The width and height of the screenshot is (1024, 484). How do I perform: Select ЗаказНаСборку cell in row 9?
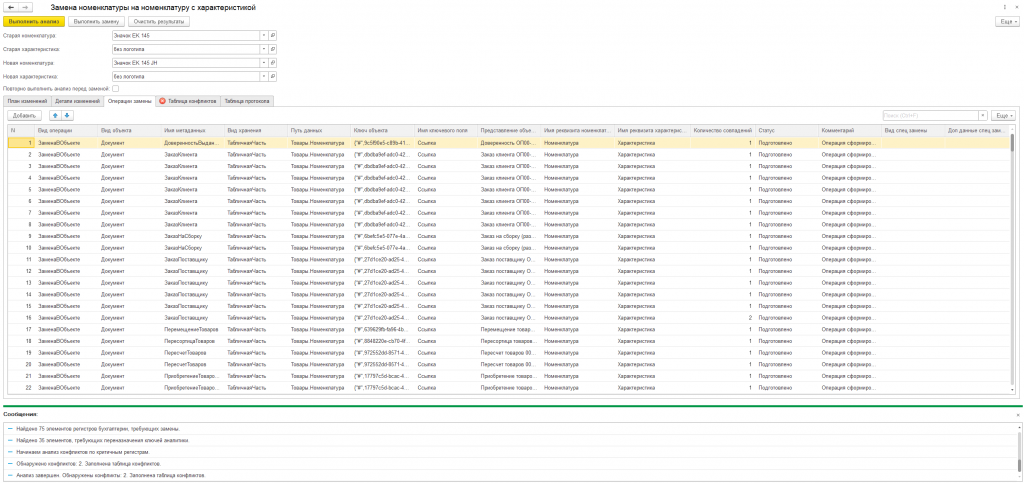[192, 236]
